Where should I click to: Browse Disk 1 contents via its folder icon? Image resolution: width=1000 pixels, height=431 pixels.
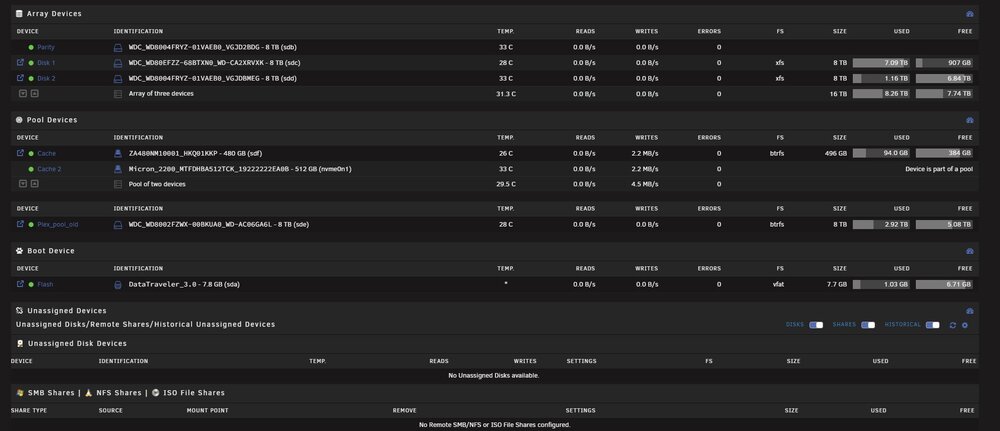tap(20, 62)
